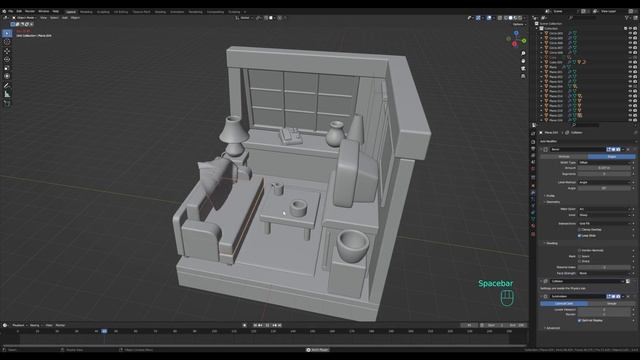Click Levels Viewport value slider
This screenshot has height=360, width=640.
tap(604, 309)
